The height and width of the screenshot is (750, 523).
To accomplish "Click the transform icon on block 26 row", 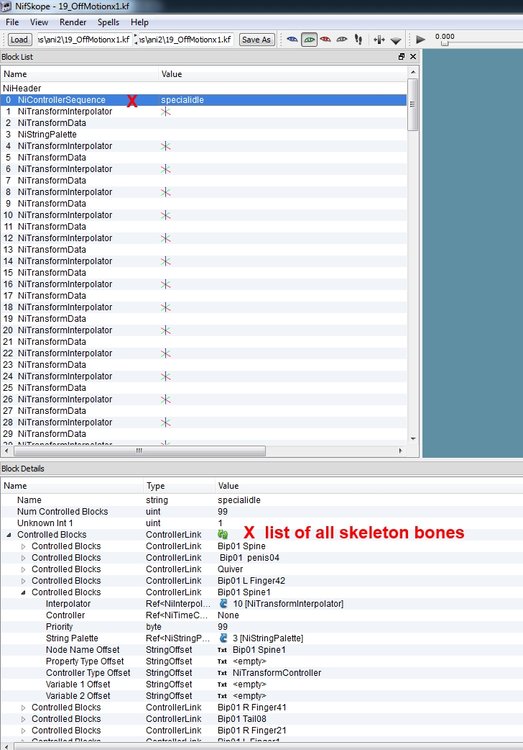I will [x=166, y=399].
